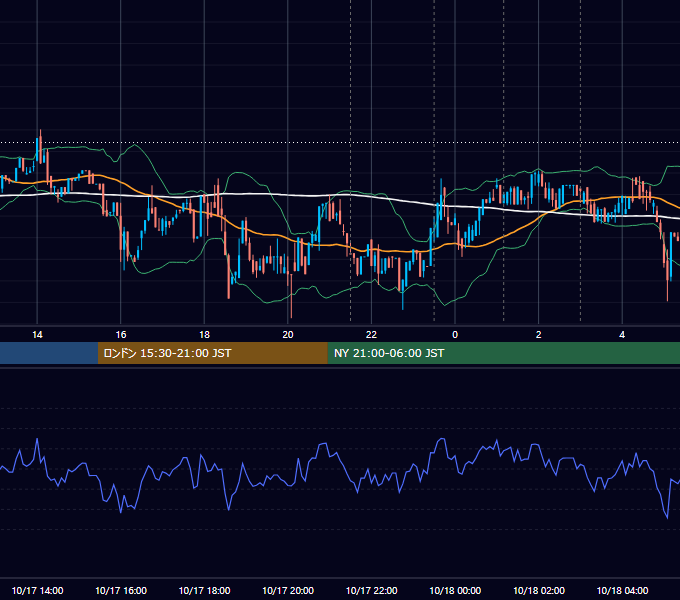680x600 pixels.
Task: Click the 14 hour label on the time axis
Action: click(x=37, y=335)
